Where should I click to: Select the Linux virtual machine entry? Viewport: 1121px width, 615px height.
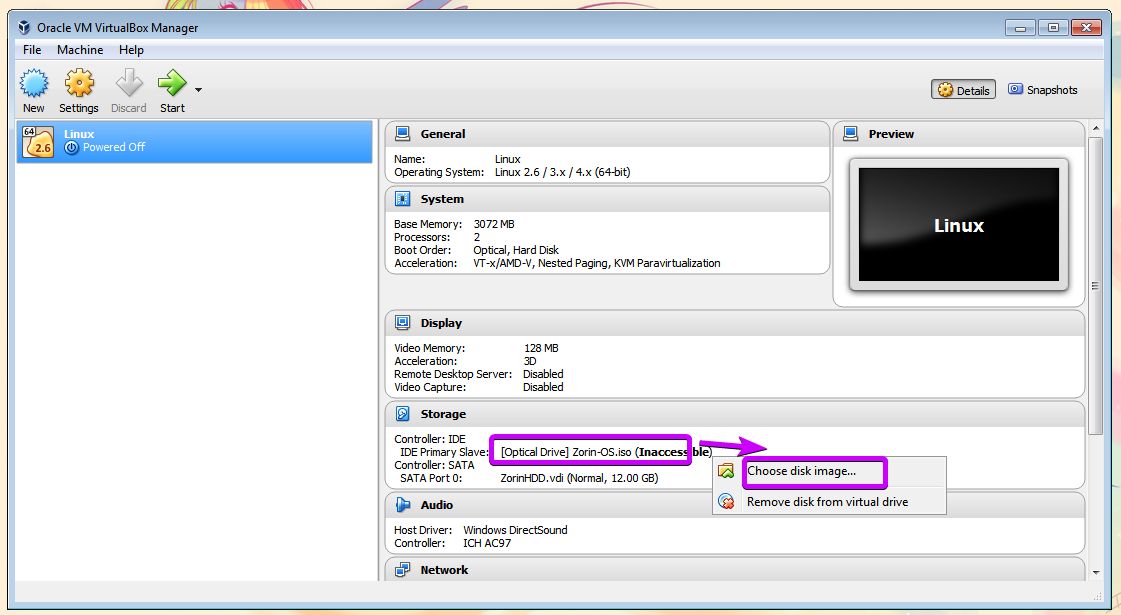pos(194,141)
